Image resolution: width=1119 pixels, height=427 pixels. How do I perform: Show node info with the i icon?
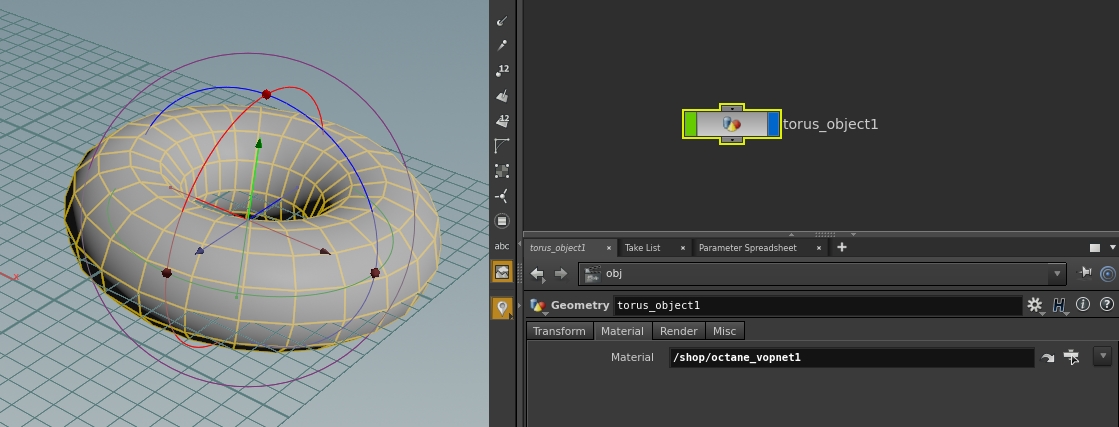click(x=1083, y=304)
